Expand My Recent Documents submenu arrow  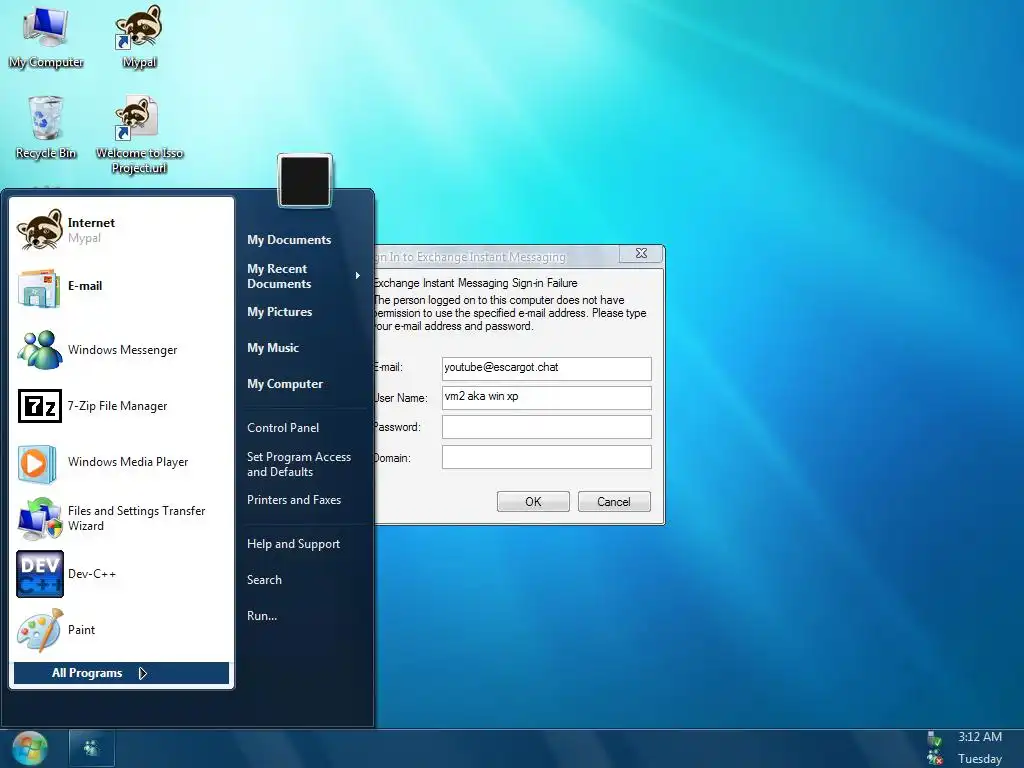click(x=357, y=276)
